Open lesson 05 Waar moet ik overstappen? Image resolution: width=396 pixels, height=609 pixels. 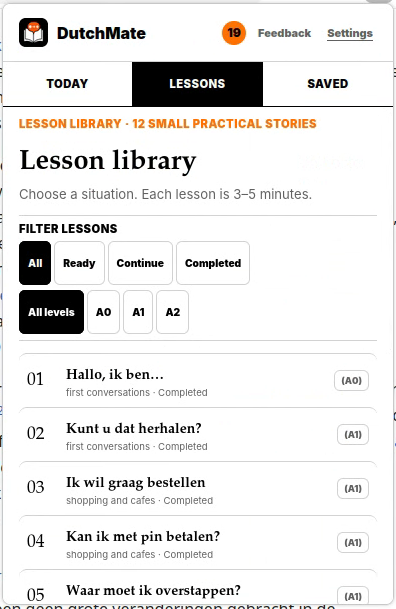[198, 587]
